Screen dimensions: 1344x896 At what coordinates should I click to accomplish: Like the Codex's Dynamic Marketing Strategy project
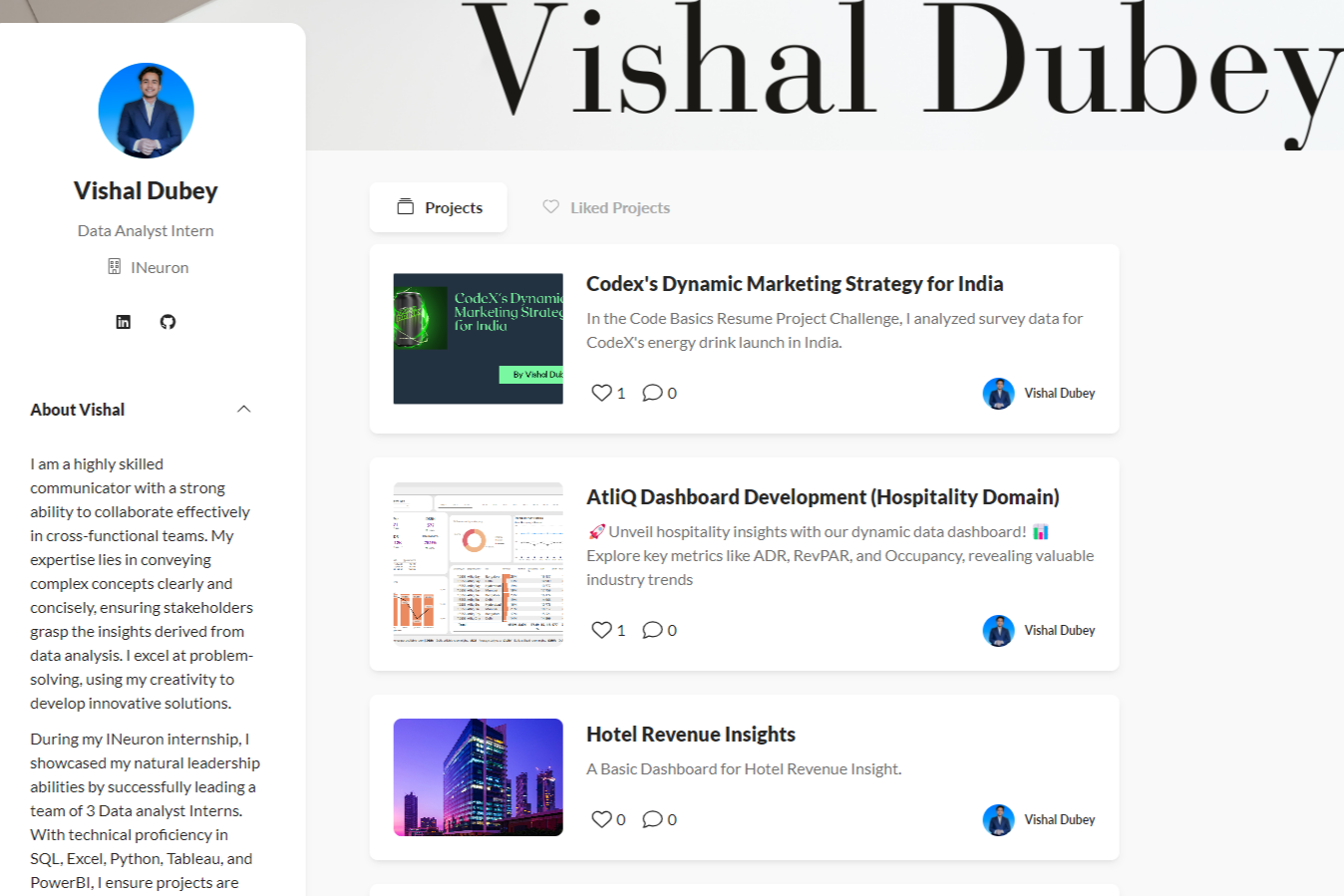click(x=601, y=393)
